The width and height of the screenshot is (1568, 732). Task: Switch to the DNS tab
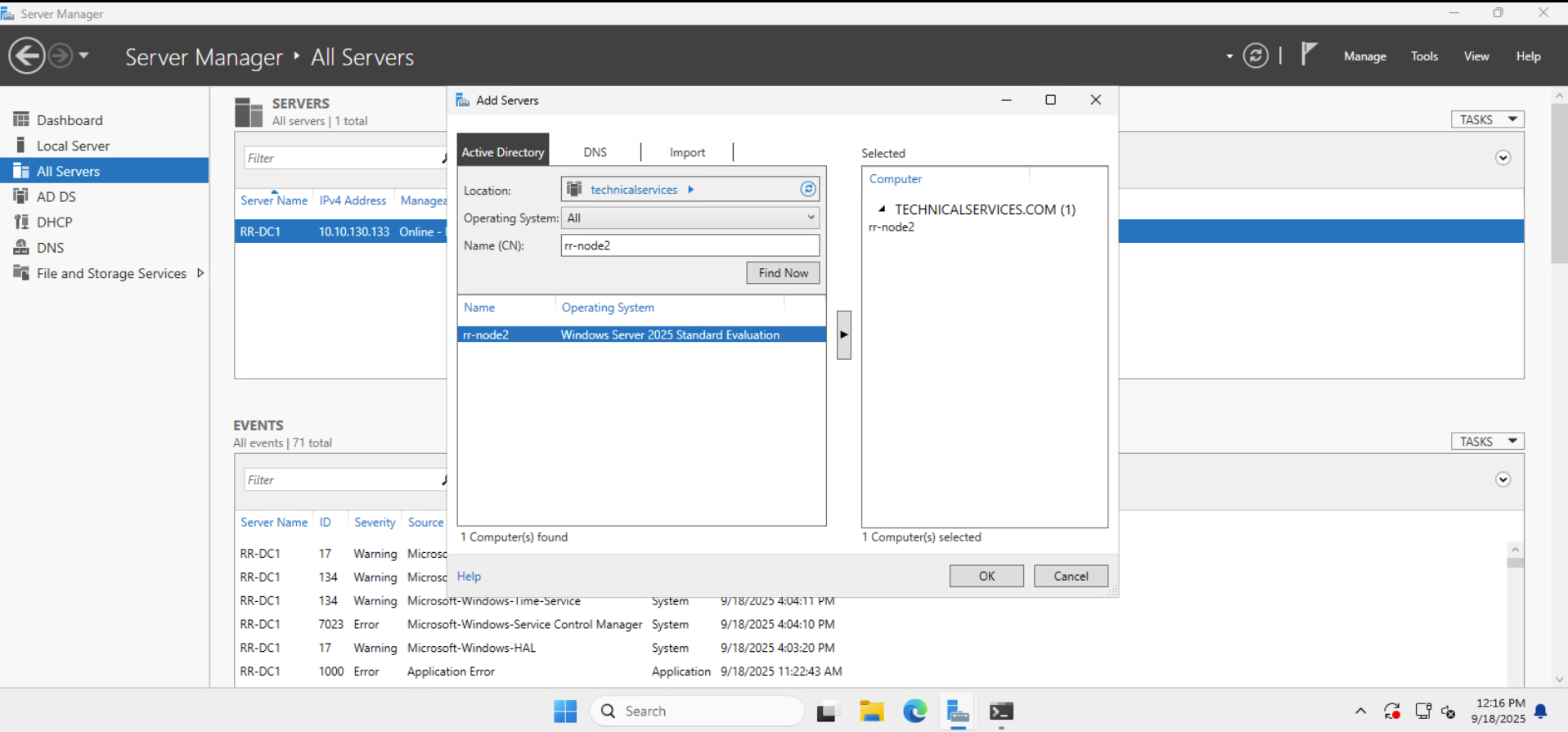[x=595, y=152]
